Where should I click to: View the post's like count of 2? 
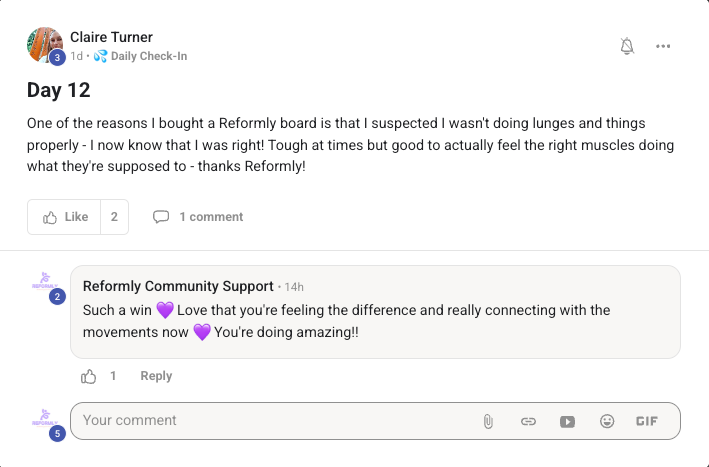point(114,217)
